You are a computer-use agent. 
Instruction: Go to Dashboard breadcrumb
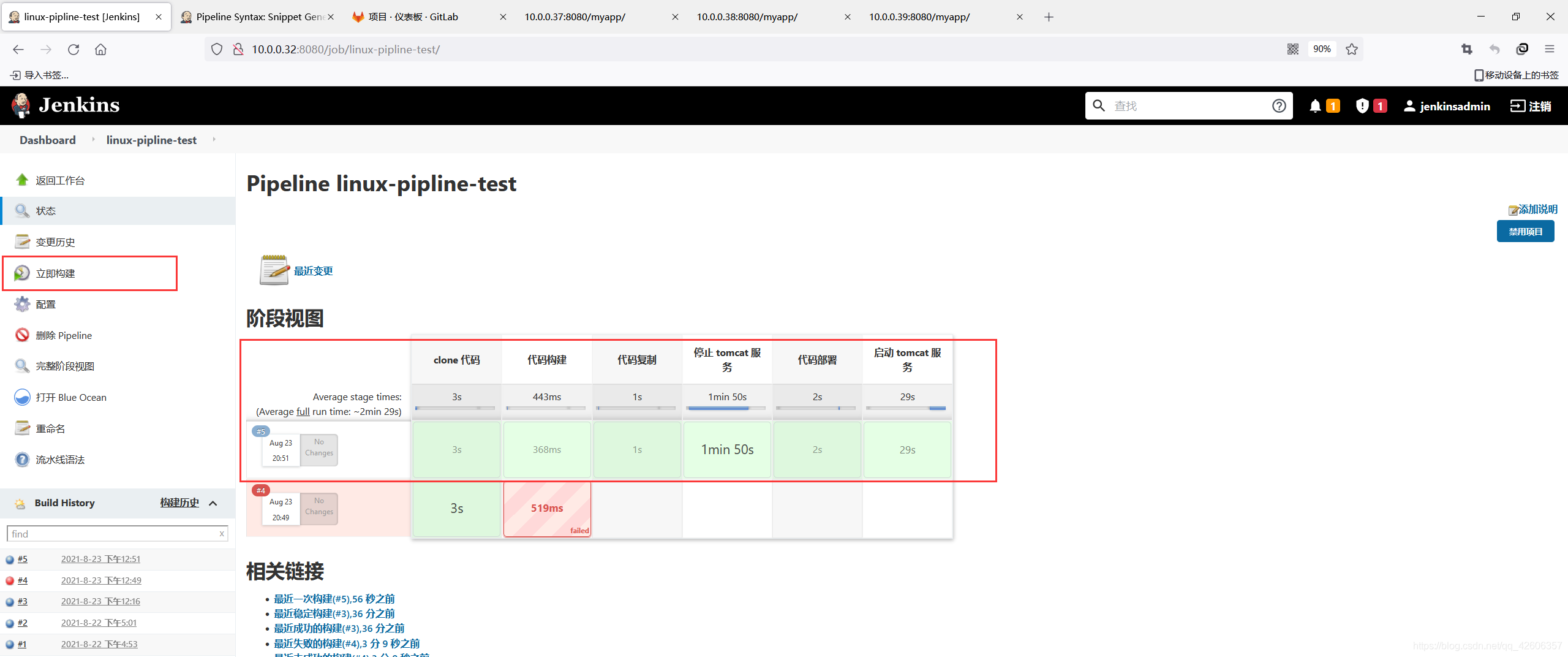pyautogui.click(x=48, y=140)
